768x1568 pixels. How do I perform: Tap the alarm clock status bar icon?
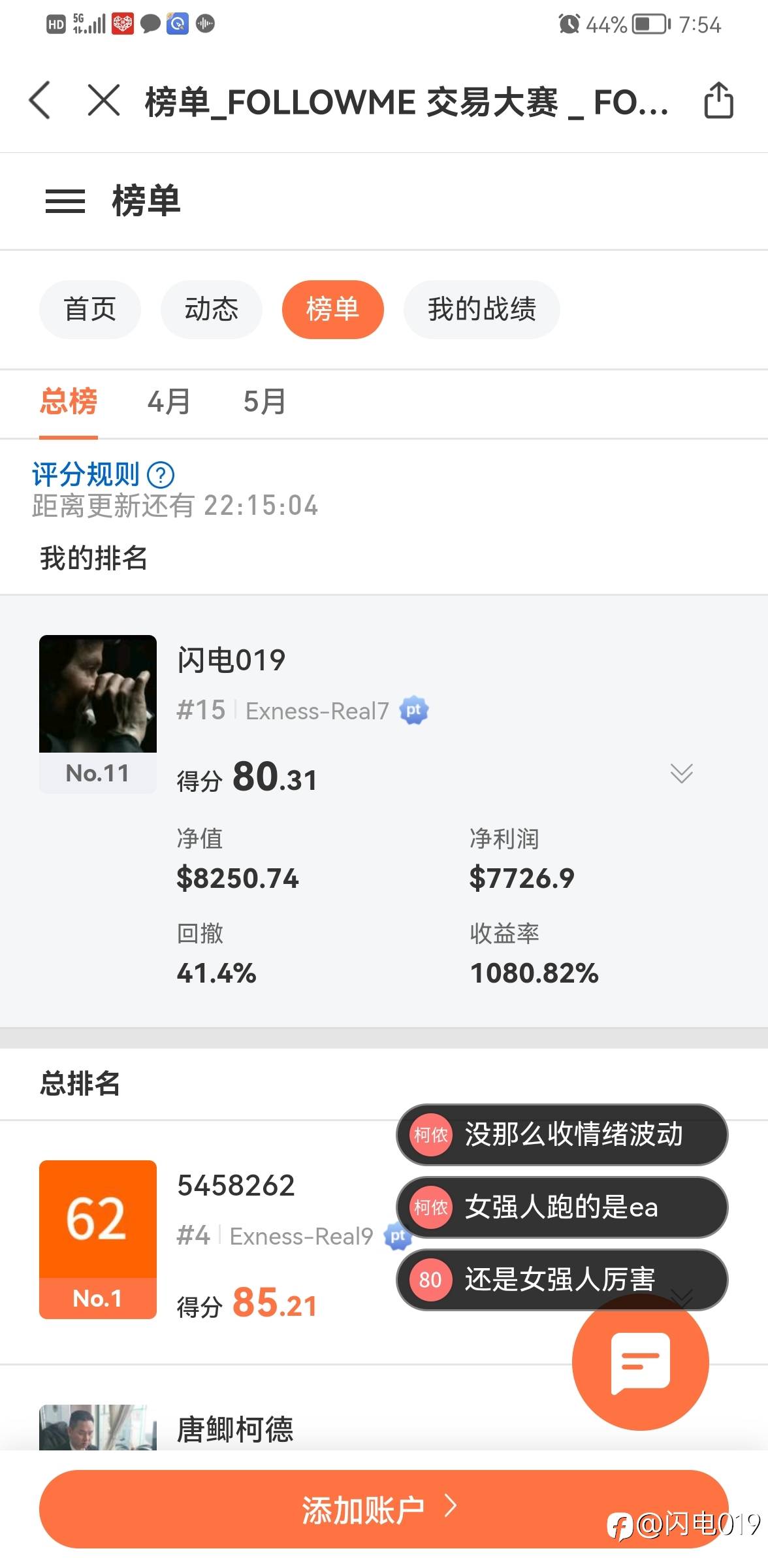pos(569,25)
